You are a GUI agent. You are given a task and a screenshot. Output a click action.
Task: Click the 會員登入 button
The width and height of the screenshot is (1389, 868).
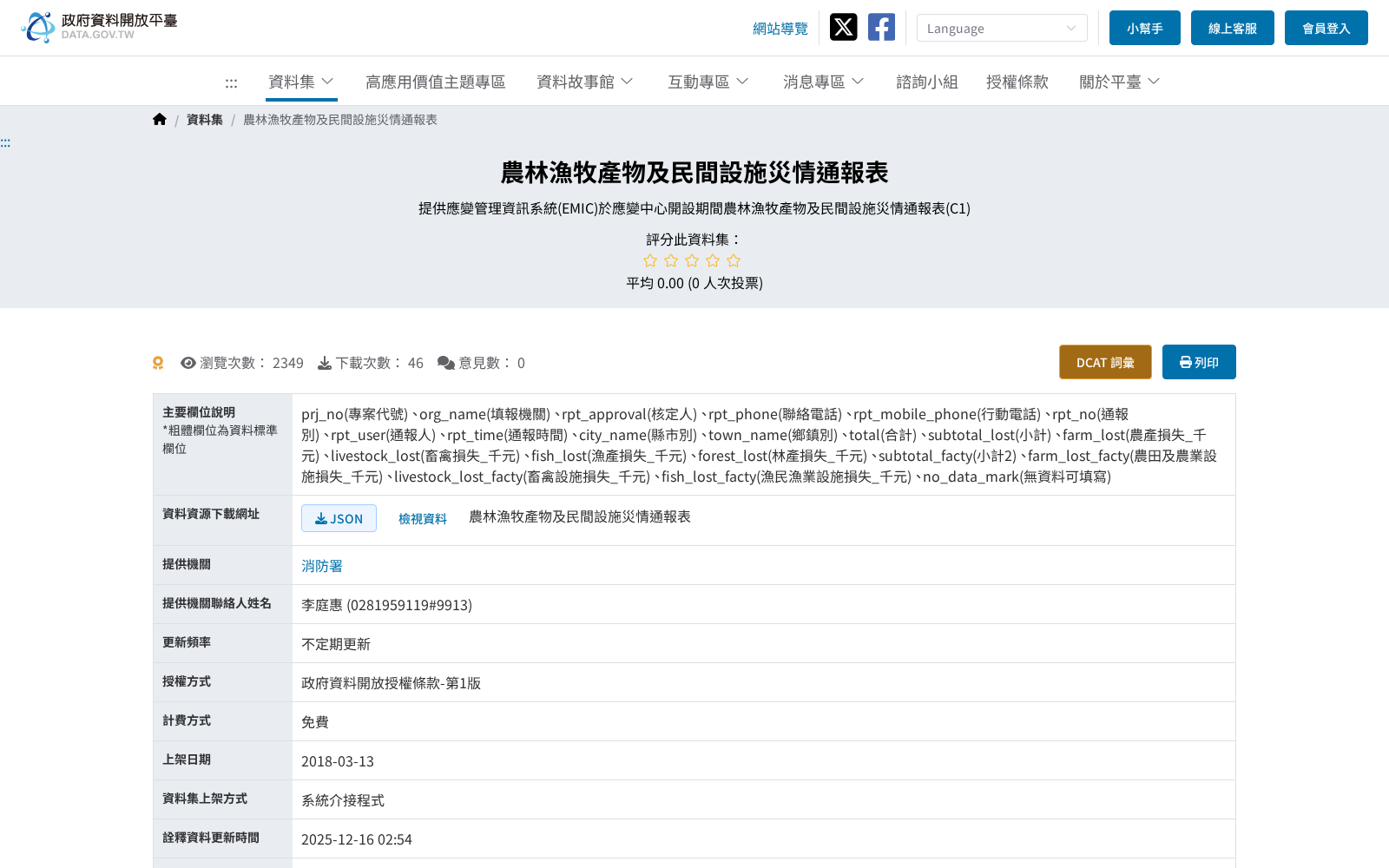pos(1326,28)
